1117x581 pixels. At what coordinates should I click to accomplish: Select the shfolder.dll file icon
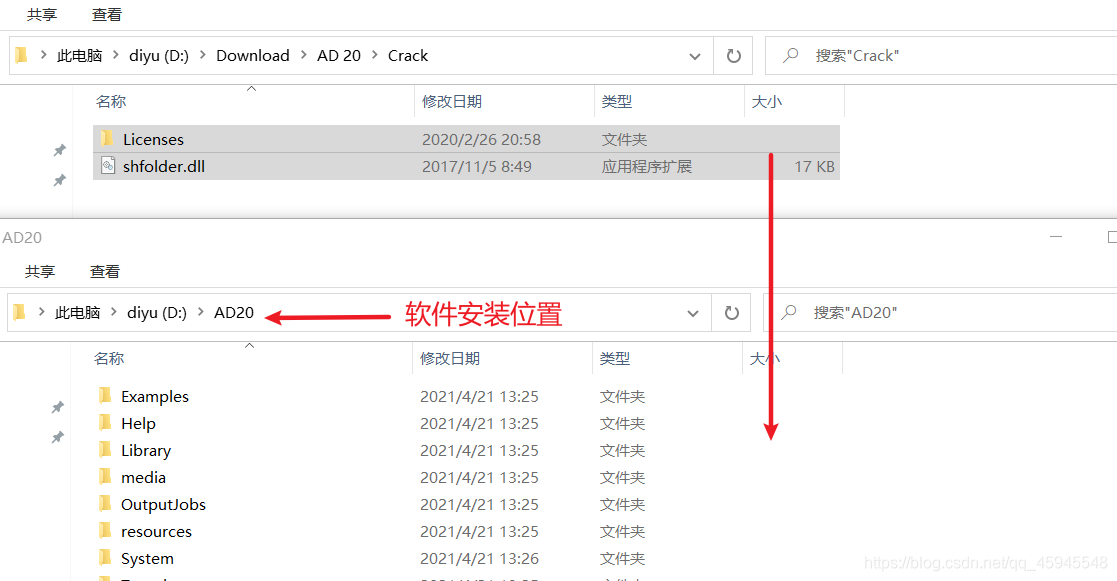[x=108, y=166]
